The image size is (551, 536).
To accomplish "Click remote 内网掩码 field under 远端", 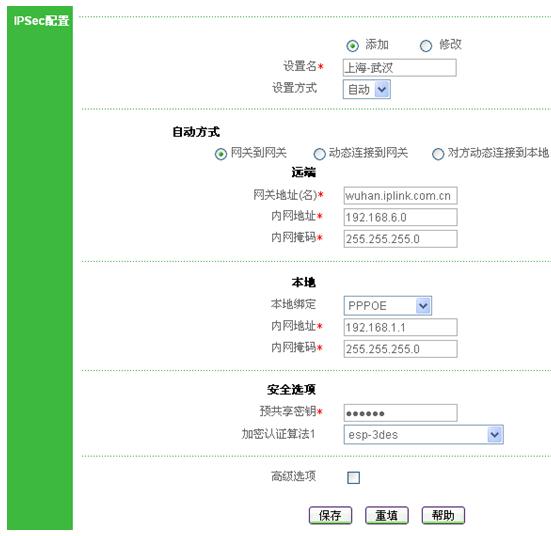I will coord(400,239).
